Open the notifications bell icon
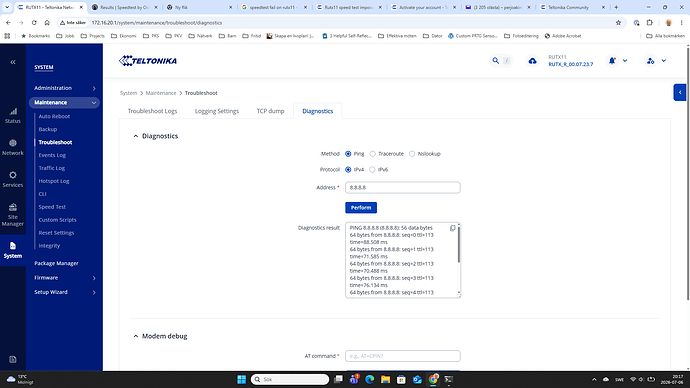Viewport: 690px width, 388px height. pos(612,61)
